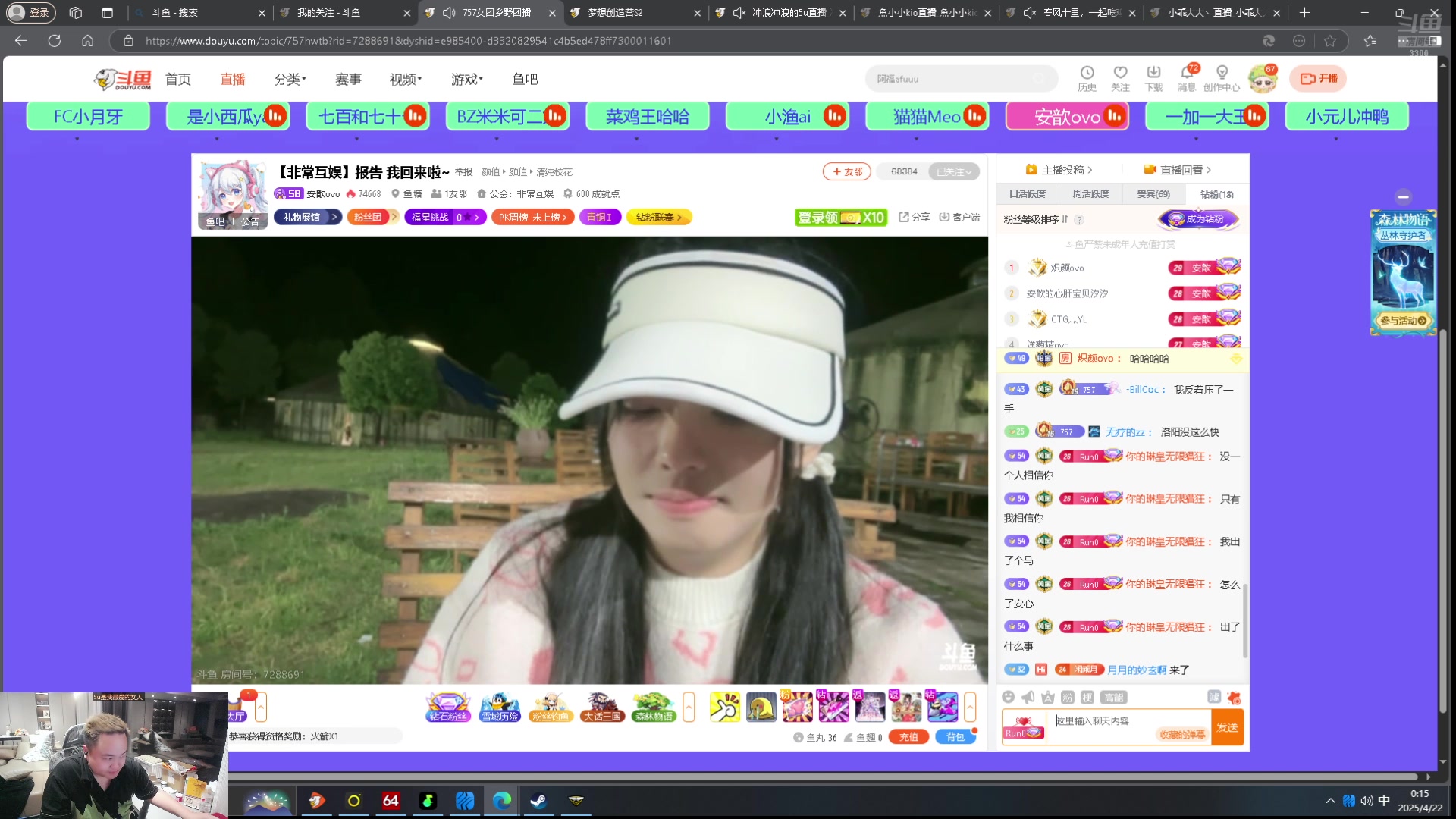Unmute the 春风十里 tab audio icon

[1029, 13]
